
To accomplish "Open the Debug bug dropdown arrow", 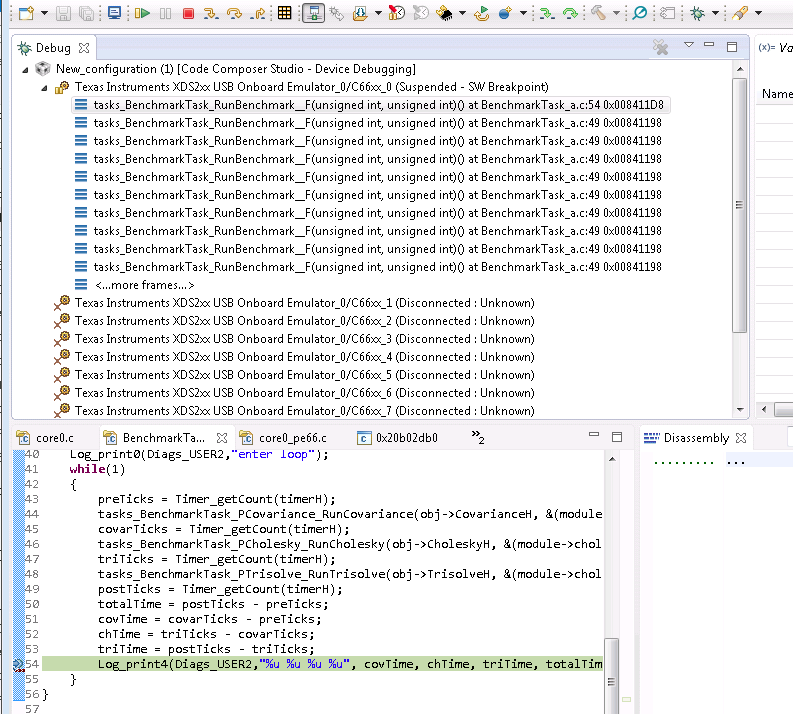I will tap(715, 13).
